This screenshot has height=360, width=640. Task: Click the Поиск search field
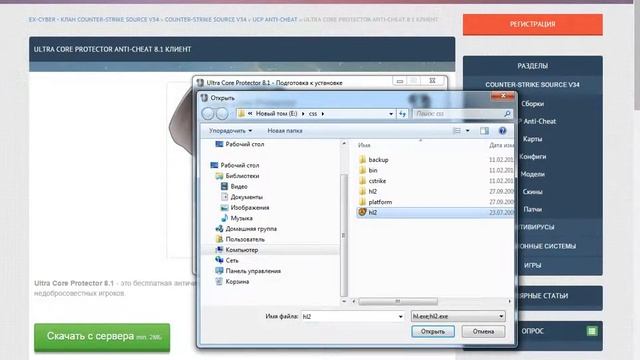[x=463, y=114]
